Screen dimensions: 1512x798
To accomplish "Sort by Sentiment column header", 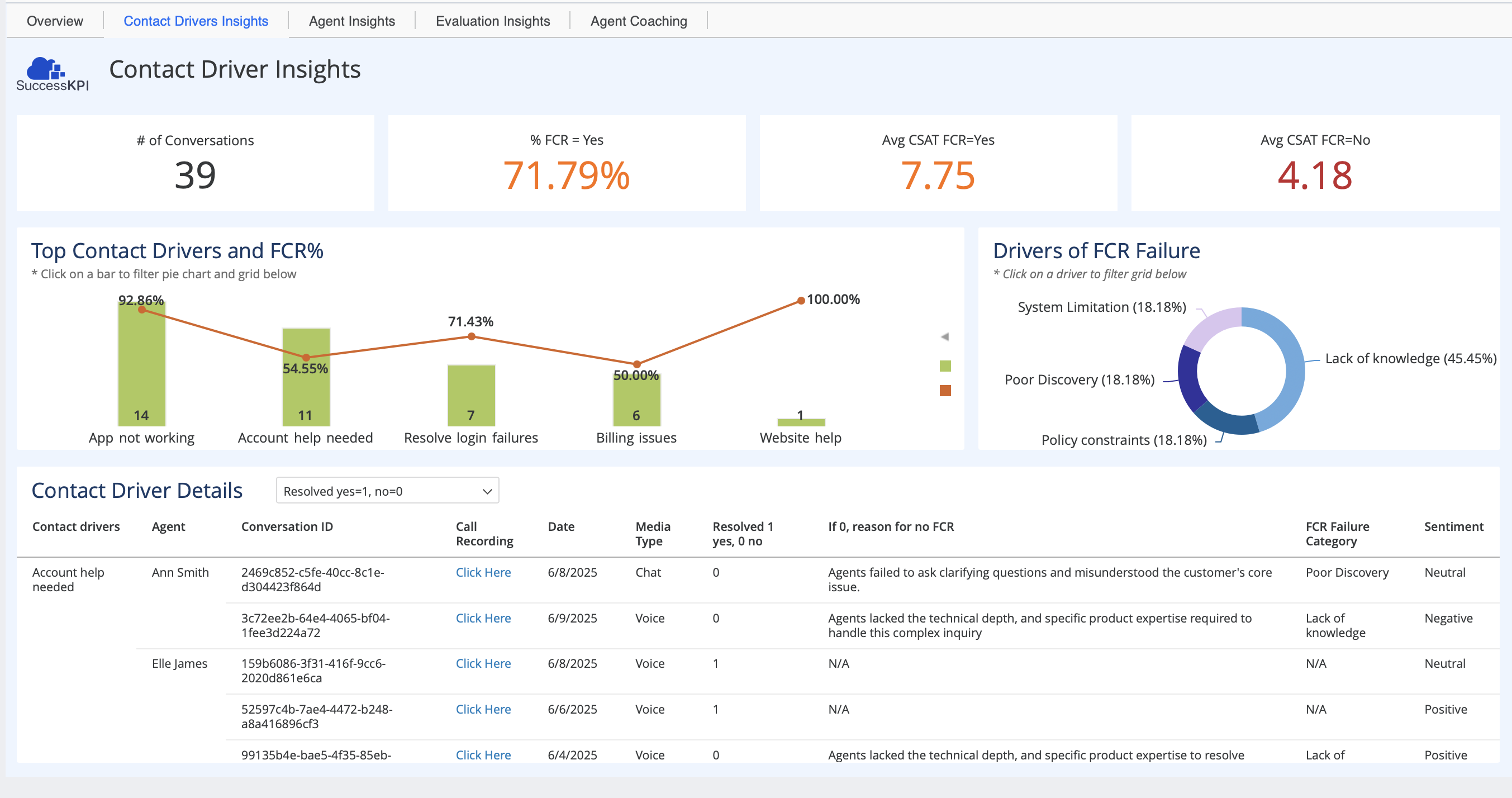I will [x=1453, y=526].
